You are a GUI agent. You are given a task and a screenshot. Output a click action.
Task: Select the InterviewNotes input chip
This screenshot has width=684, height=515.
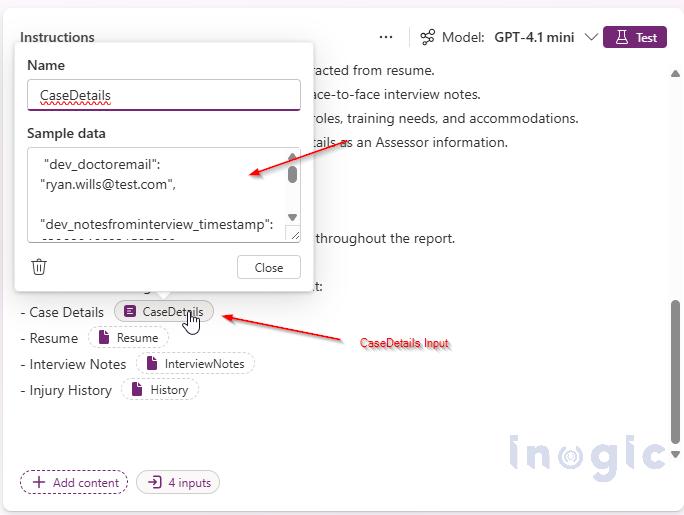[195, 363]
